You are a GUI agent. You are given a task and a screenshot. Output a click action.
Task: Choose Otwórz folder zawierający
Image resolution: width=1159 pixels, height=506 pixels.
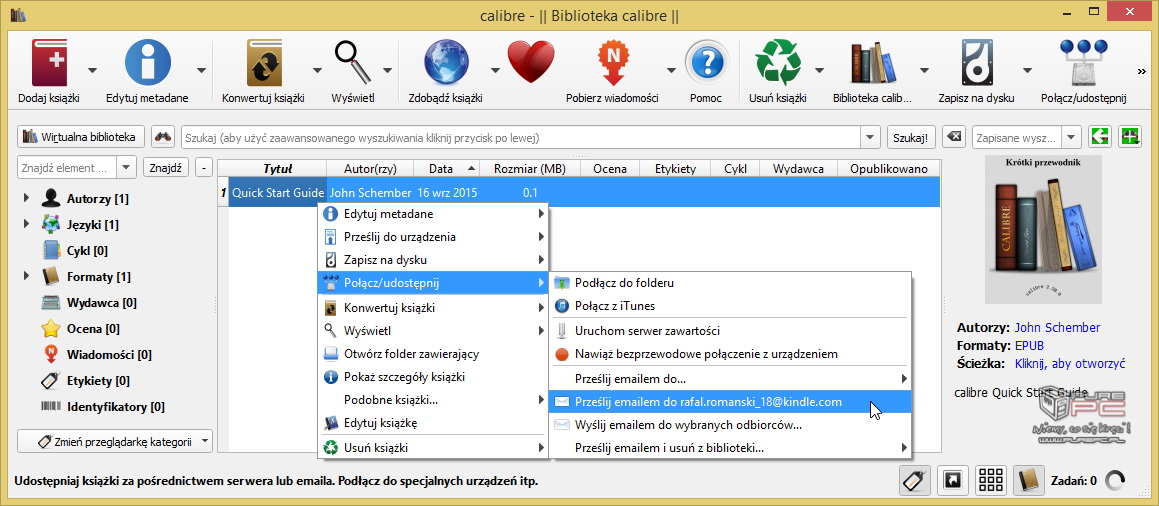coord(433,354)
